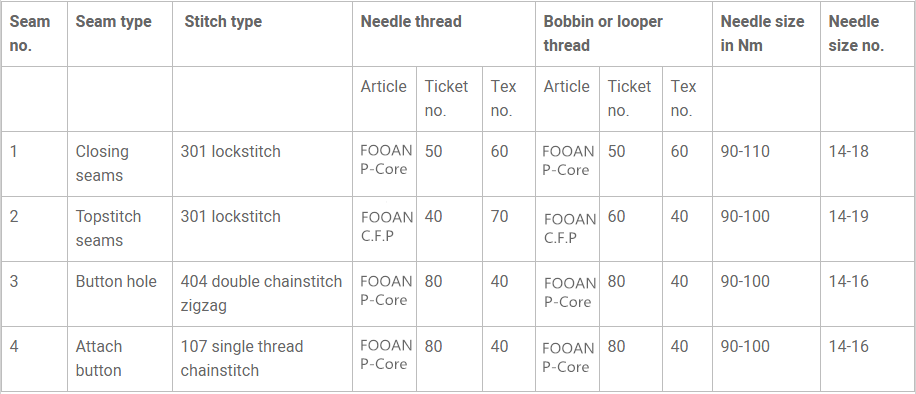The image size is (916, 394).
Task: Select 404 double chainstitch zigzag cell
Action: pyautogui.click(x=262, y=293)
